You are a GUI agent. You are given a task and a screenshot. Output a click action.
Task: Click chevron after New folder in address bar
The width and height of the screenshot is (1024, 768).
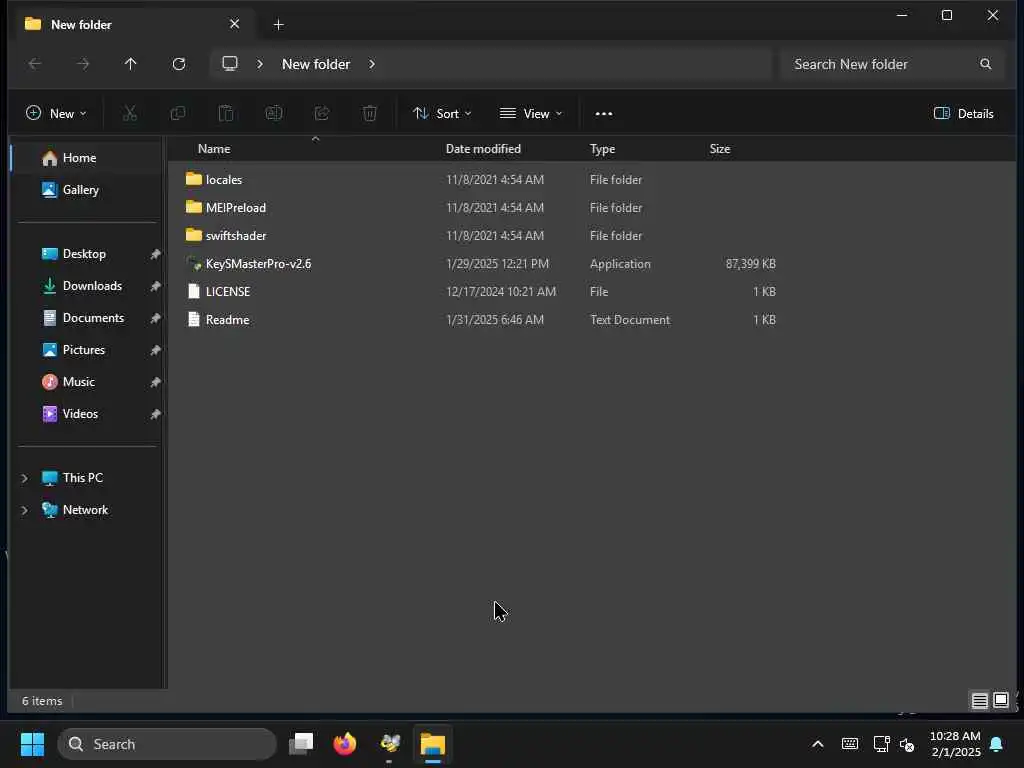372,64
